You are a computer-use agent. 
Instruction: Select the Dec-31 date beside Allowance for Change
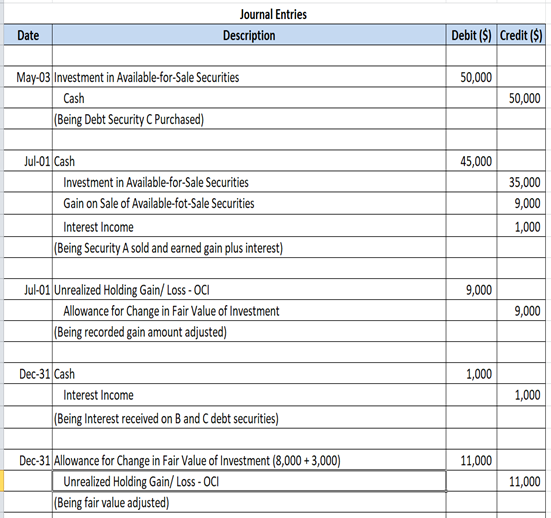[x=28, y=460]
